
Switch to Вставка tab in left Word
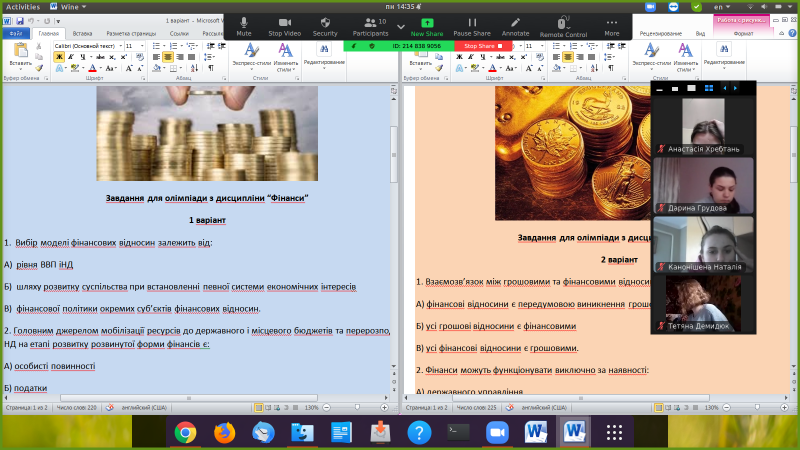pyautogui.click(x=82, y=34)
